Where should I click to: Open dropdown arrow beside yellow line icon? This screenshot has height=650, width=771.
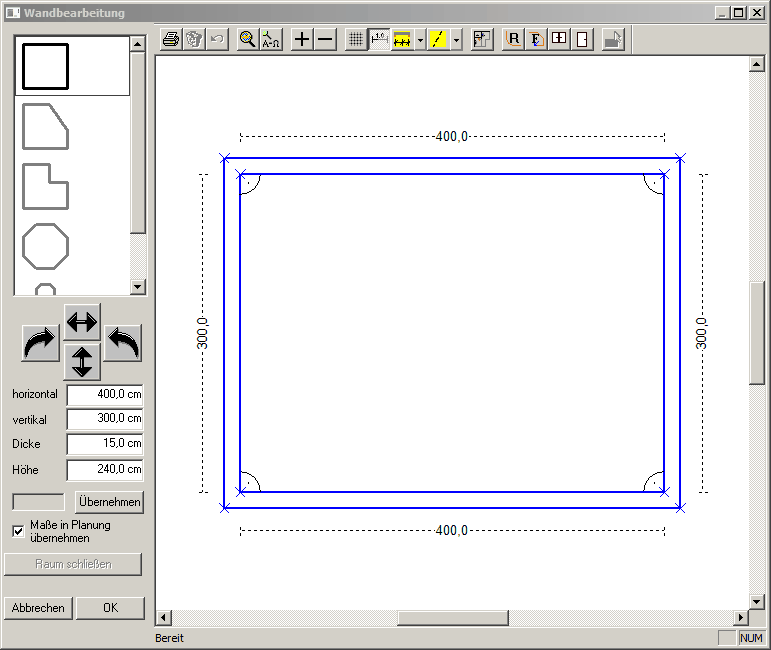[x=456, y=39]
